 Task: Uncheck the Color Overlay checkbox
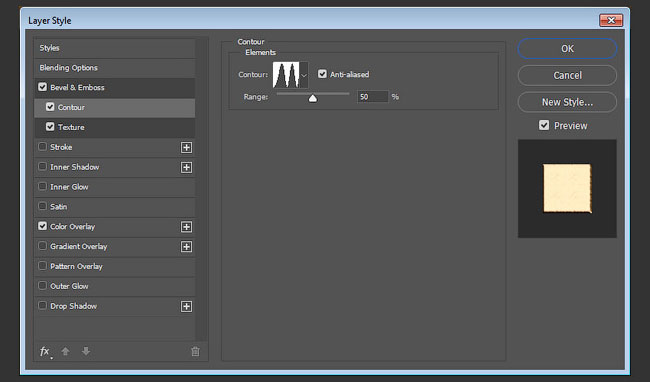[x=42, y=226]
